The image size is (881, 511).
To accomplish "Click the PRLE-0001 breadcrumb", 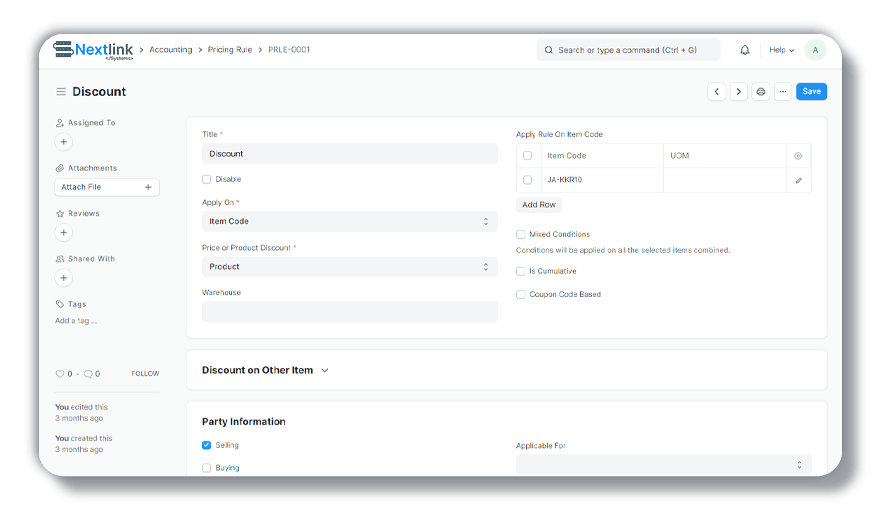I will (x=289, y=49).
